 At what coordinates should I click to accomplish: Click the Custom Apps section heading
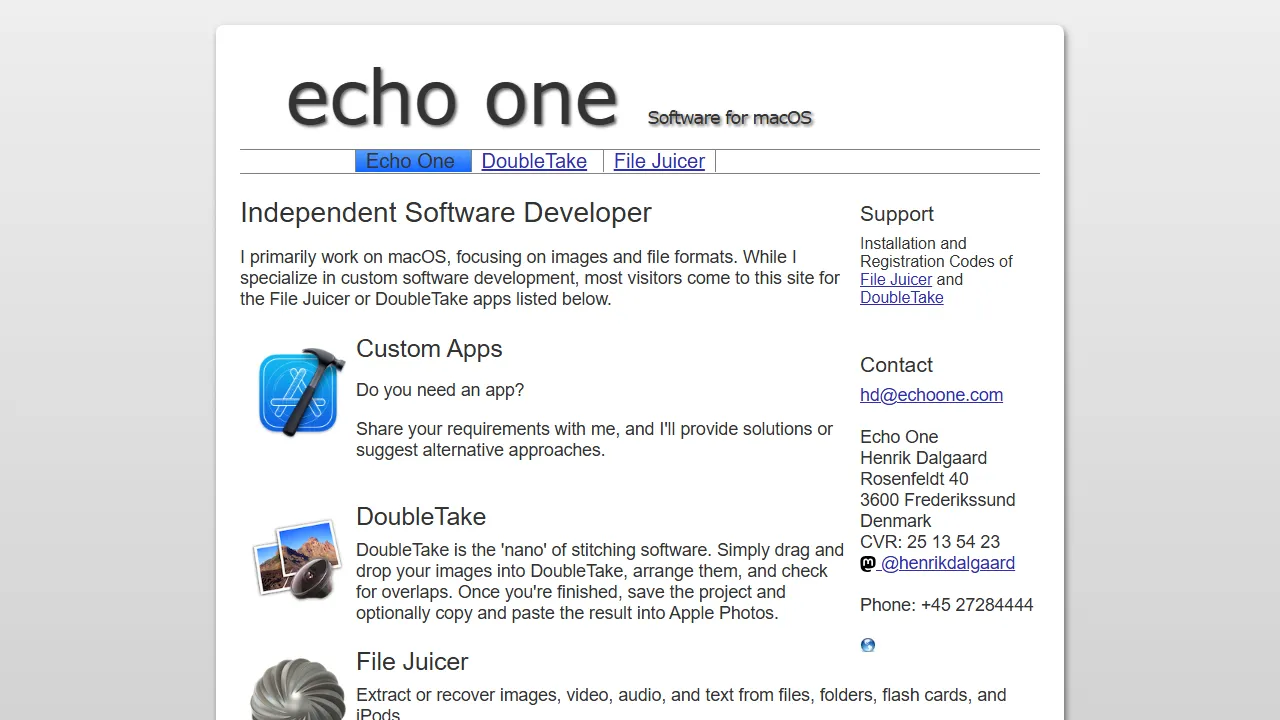tap(429, 348)
